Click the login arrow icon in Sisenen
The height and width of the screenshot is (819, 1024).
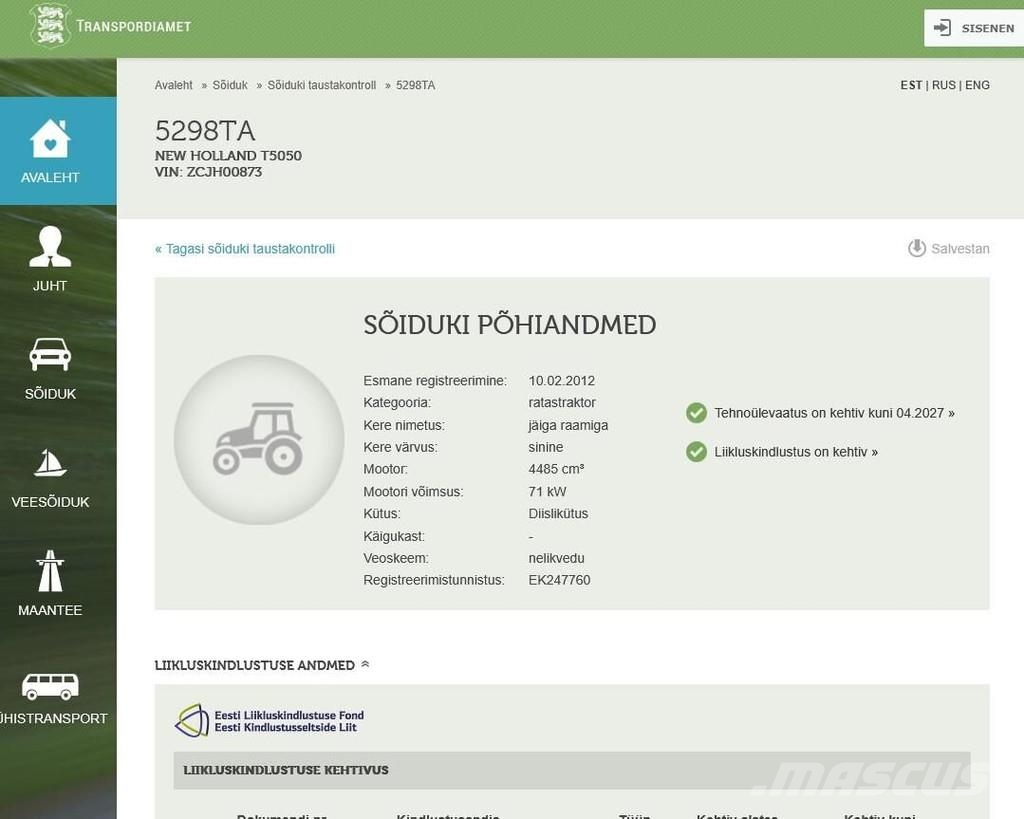942,27
